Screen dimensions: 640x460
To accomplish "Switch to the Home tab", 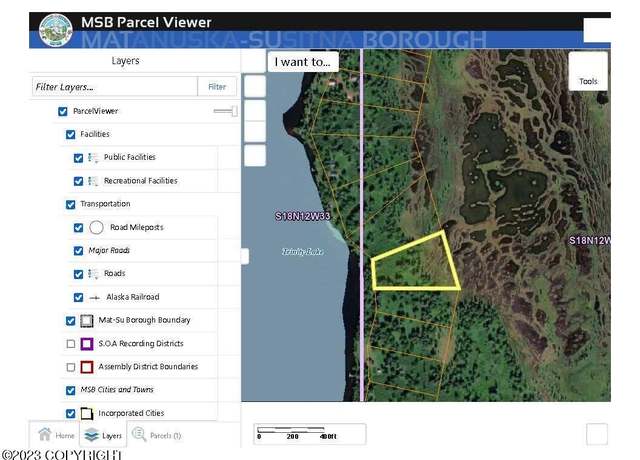I will [55, 435].
